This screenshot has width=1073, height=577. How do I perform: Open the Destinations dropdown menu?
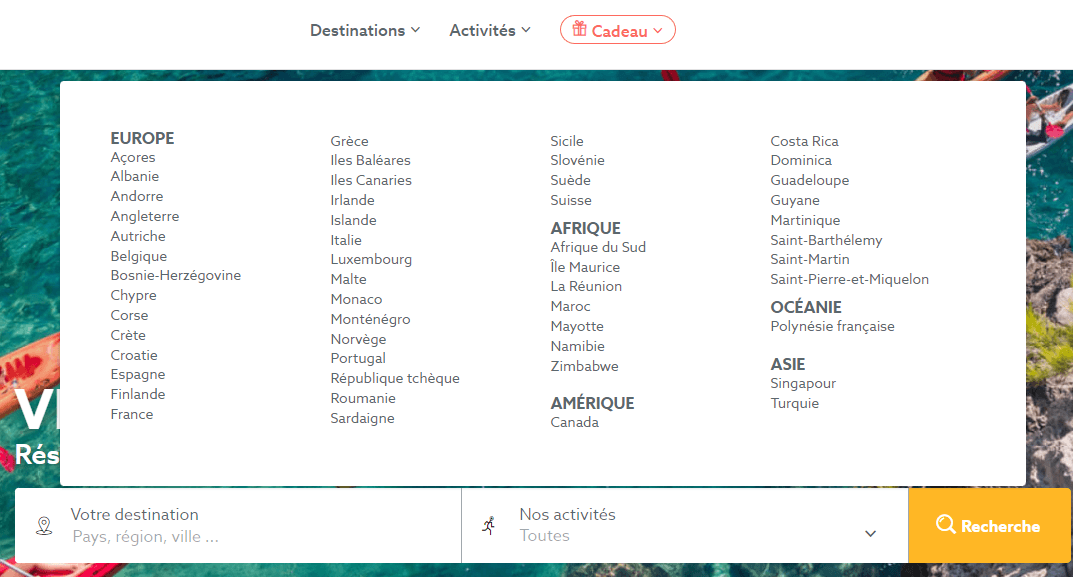365,30
